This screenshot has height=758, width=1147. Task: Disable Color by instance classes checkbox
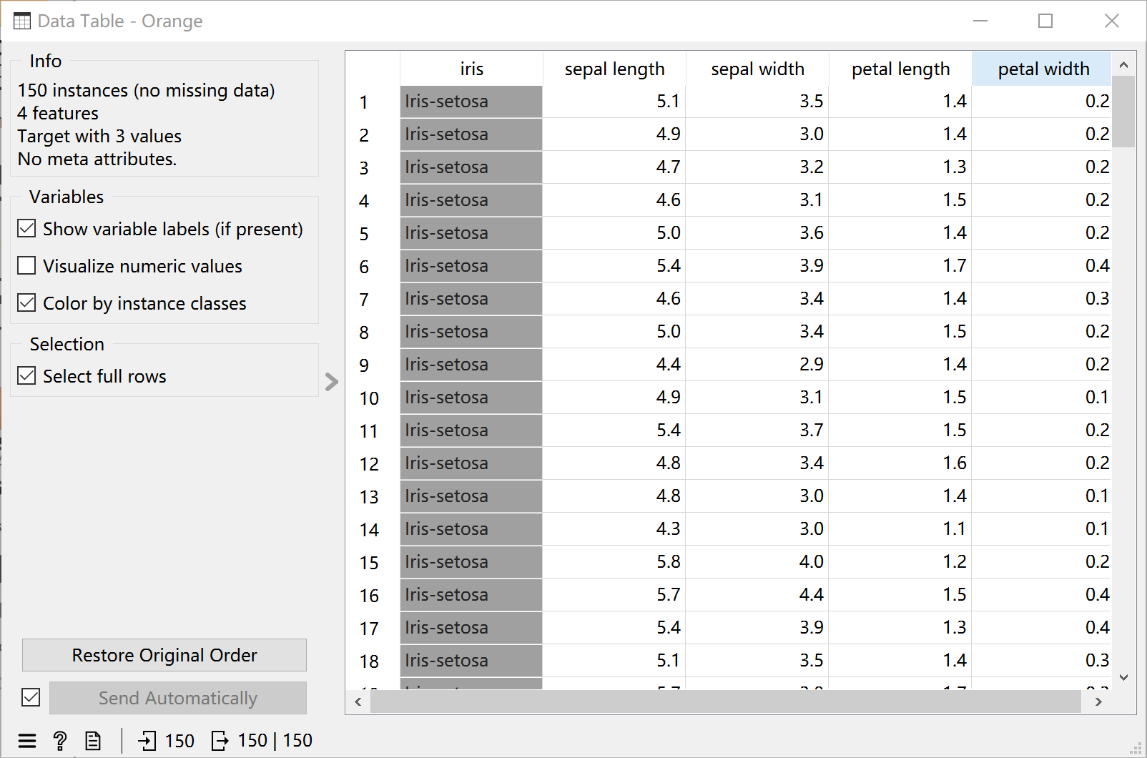[x=26, y=303]
